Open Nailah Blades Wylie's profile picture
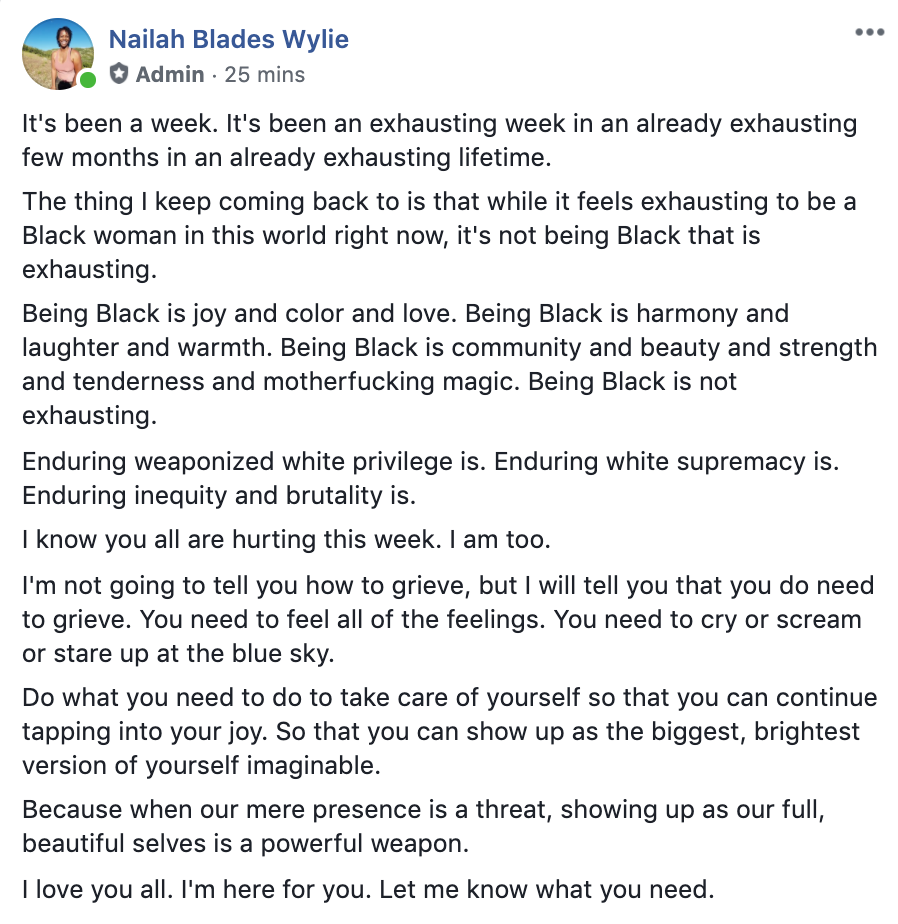The width and height of the screenshot is (898, 924). click(58, 54)
